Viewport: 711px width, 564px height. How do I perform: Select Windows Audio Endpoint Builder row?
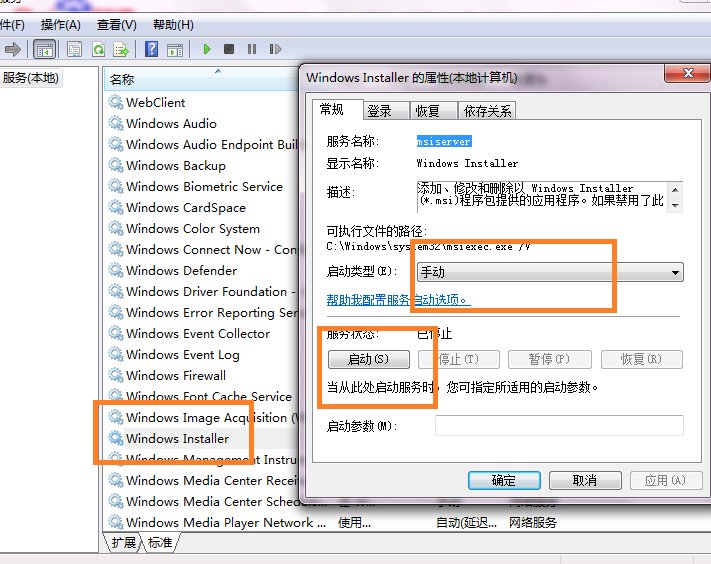(x=204, y=145)
